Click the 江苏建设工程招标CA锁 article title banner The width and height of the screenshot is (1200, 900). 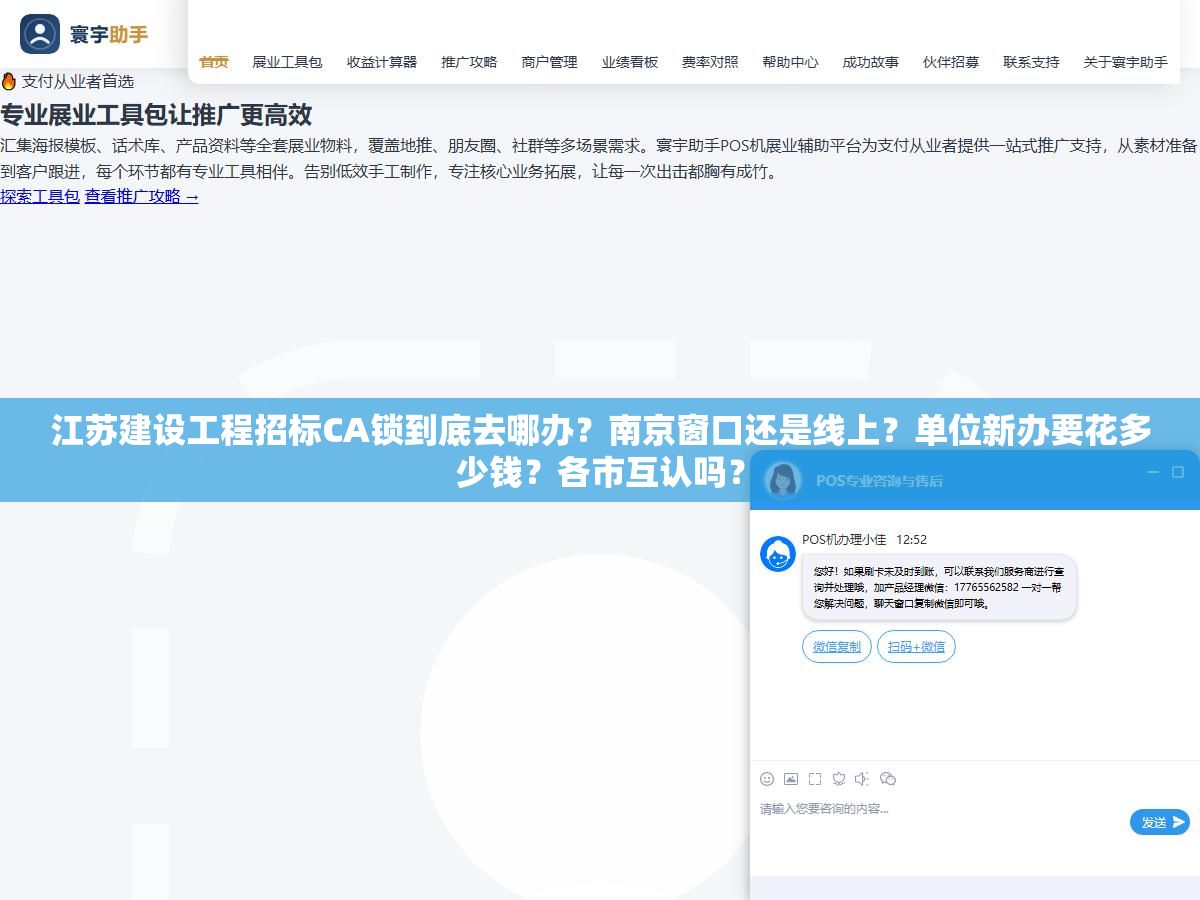[x=600, y=450]
